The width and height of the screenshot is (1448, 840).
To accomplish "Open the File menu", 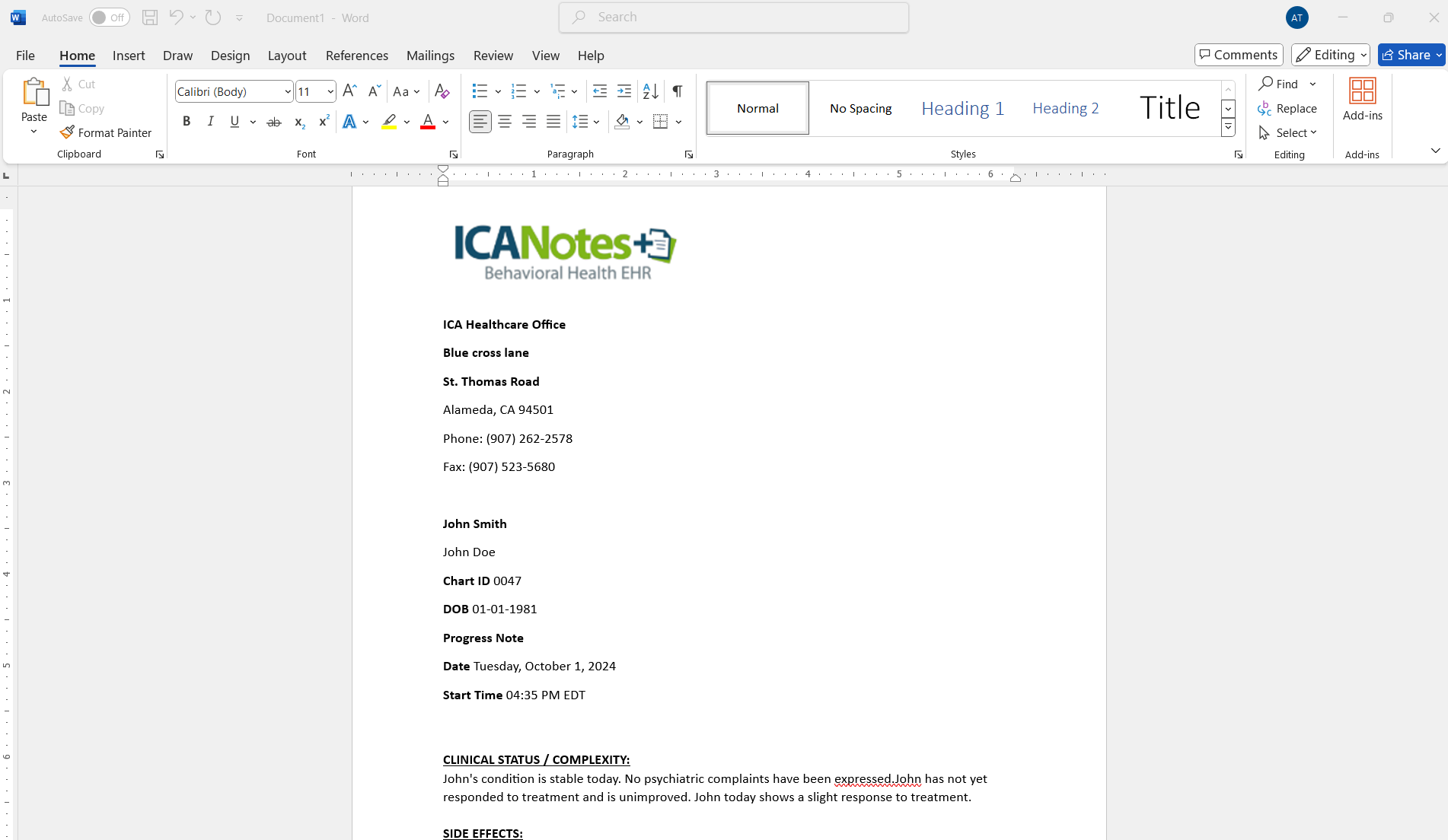I will point(25,55).
